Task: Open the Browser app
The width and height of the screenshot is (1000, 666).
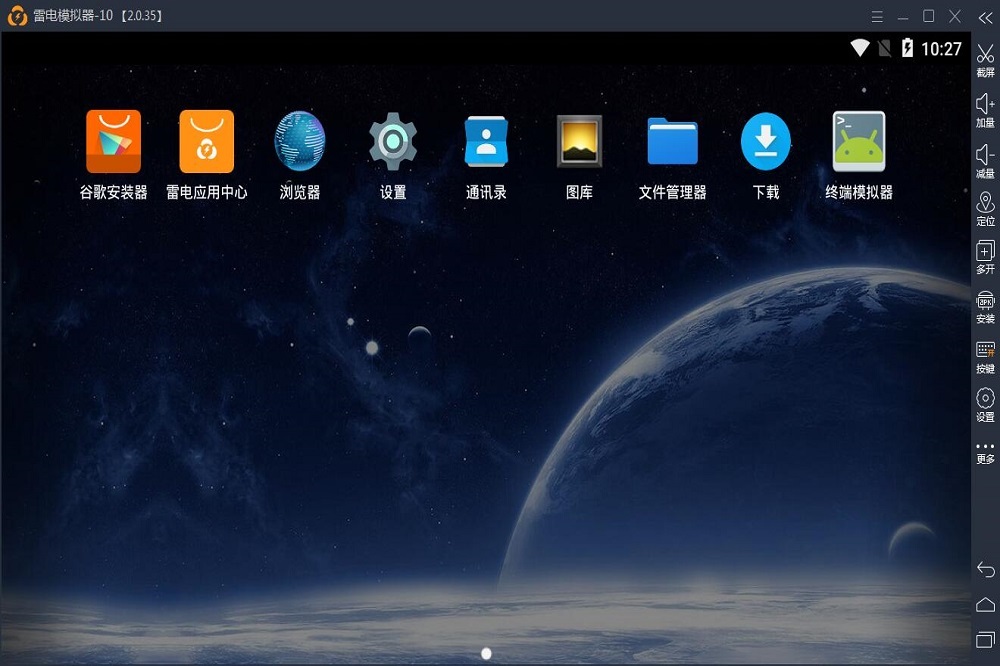Action: 298,140
